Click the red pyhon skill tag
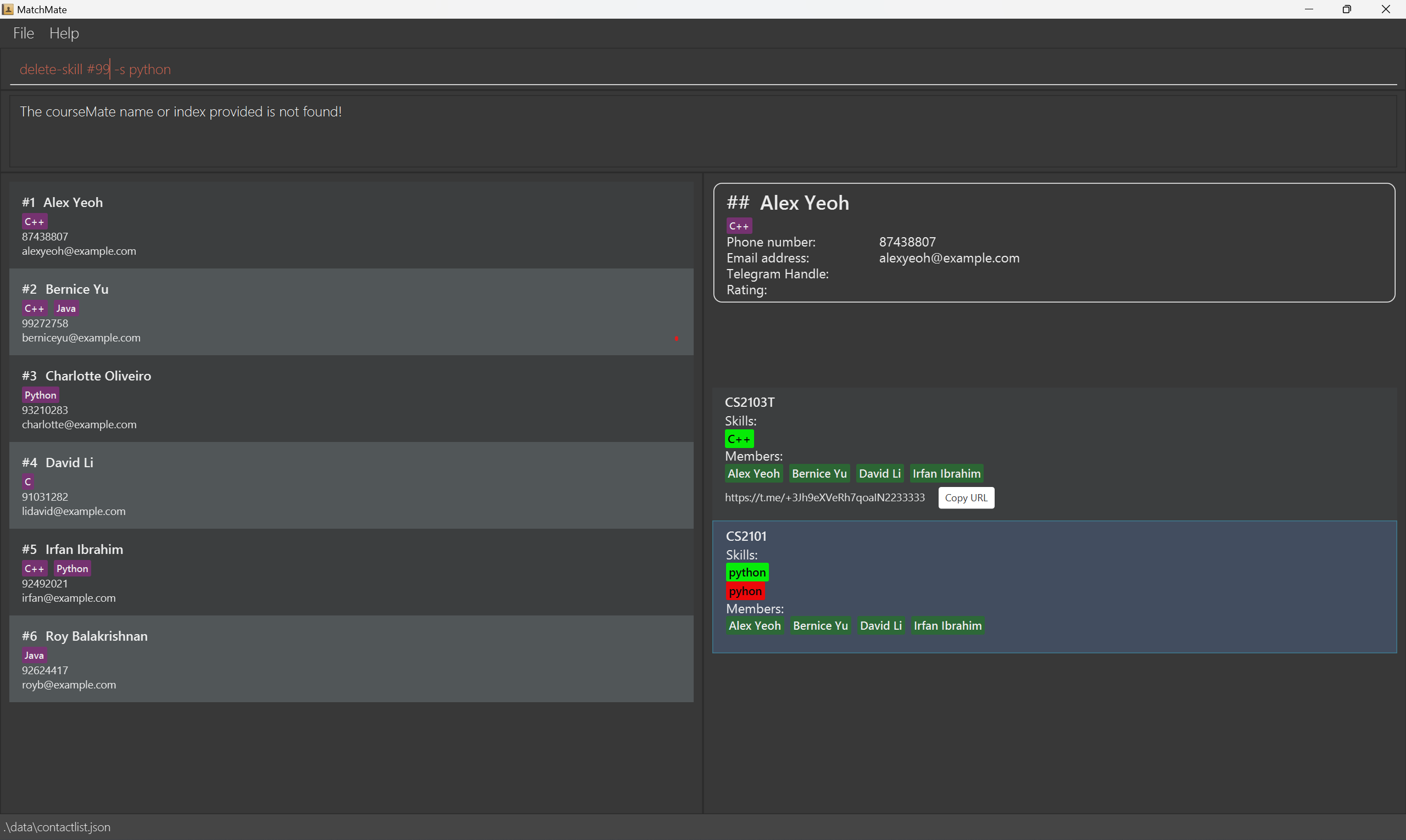This screenshot has height=840, width=1406. point(745,591)
